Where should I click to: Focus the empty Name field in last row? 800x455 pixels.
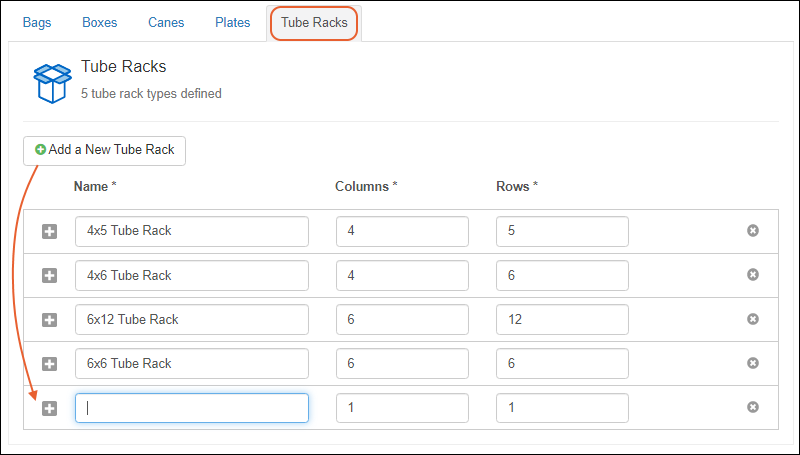pos(192,408)
